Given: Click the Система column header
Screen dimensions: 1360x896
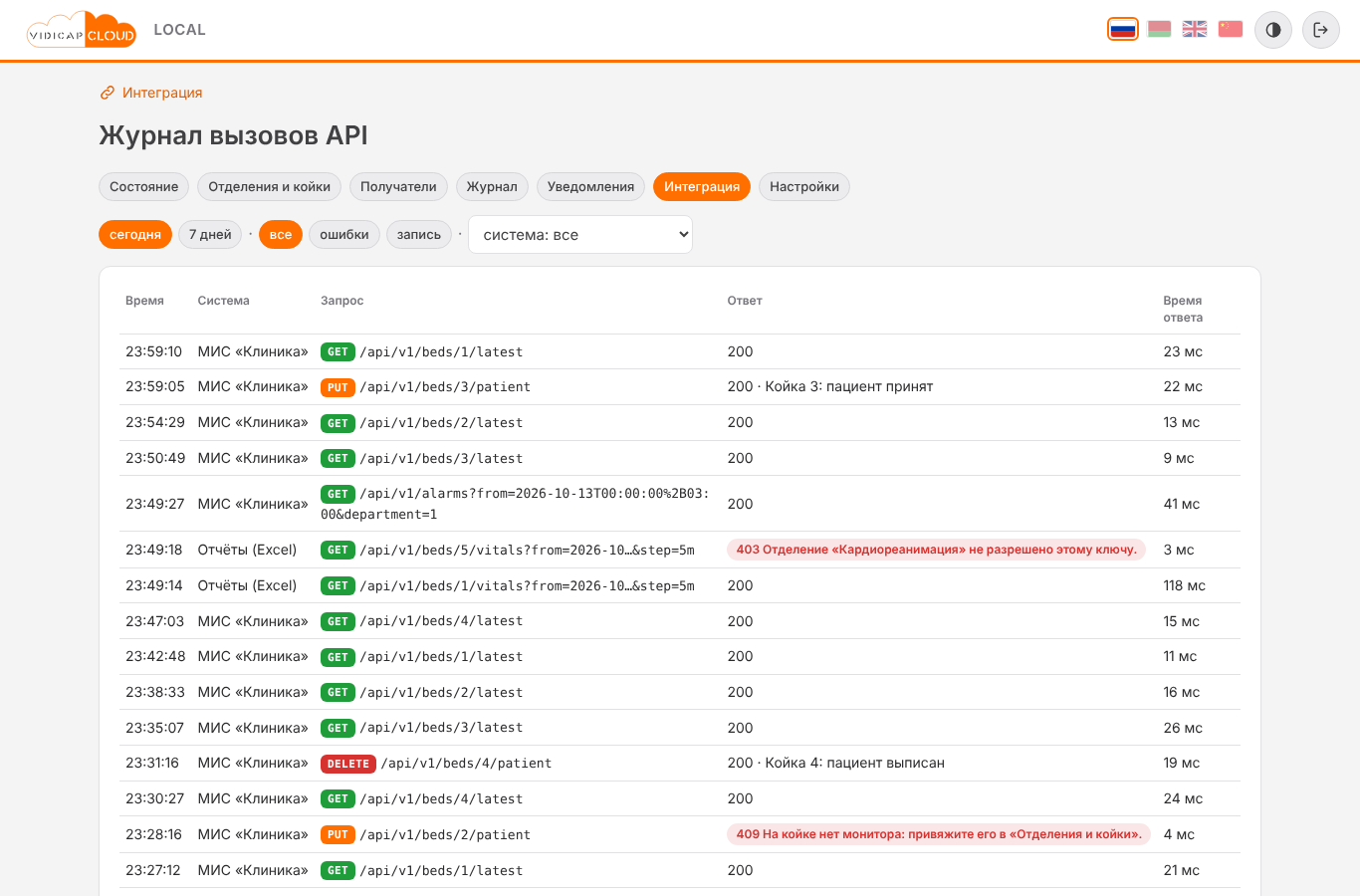Looking at the screenshot, I should [x=223, y=301].
